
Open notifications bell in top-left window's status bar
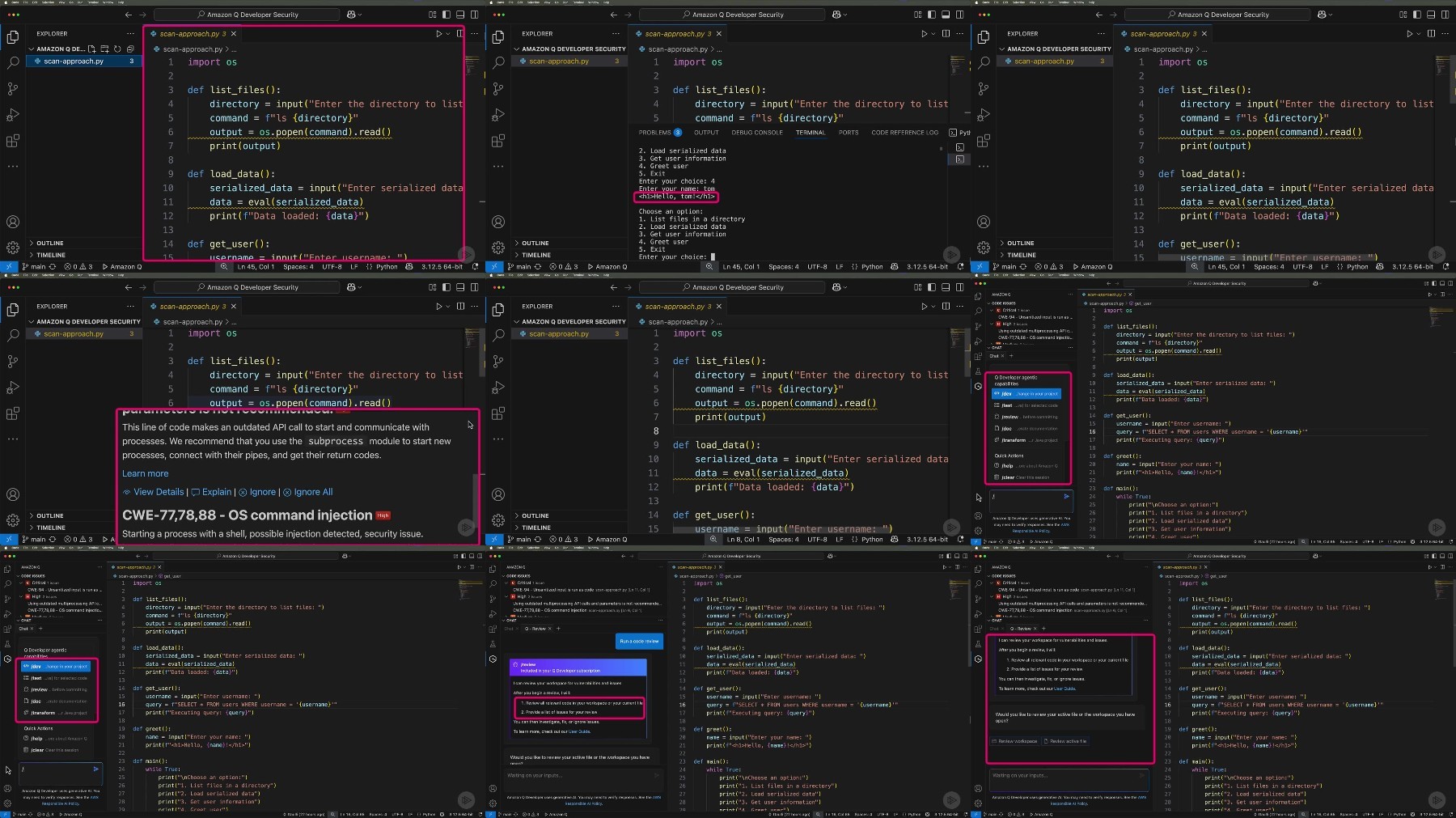point(475,266)
